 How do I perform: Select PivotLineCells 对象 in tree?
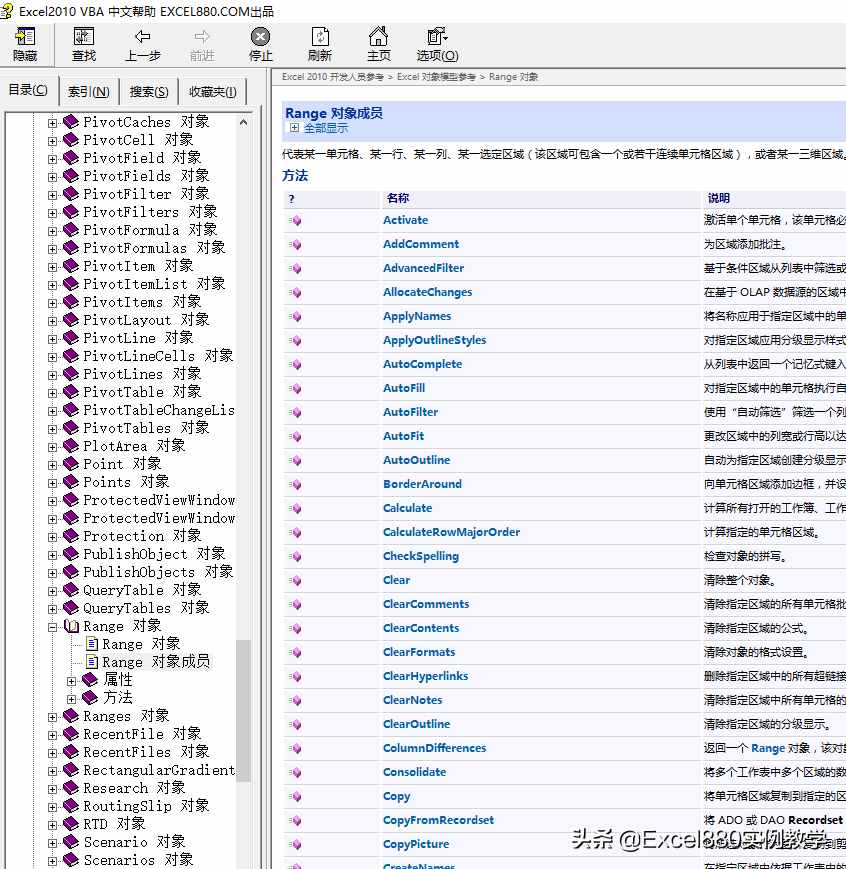point(158,356)
